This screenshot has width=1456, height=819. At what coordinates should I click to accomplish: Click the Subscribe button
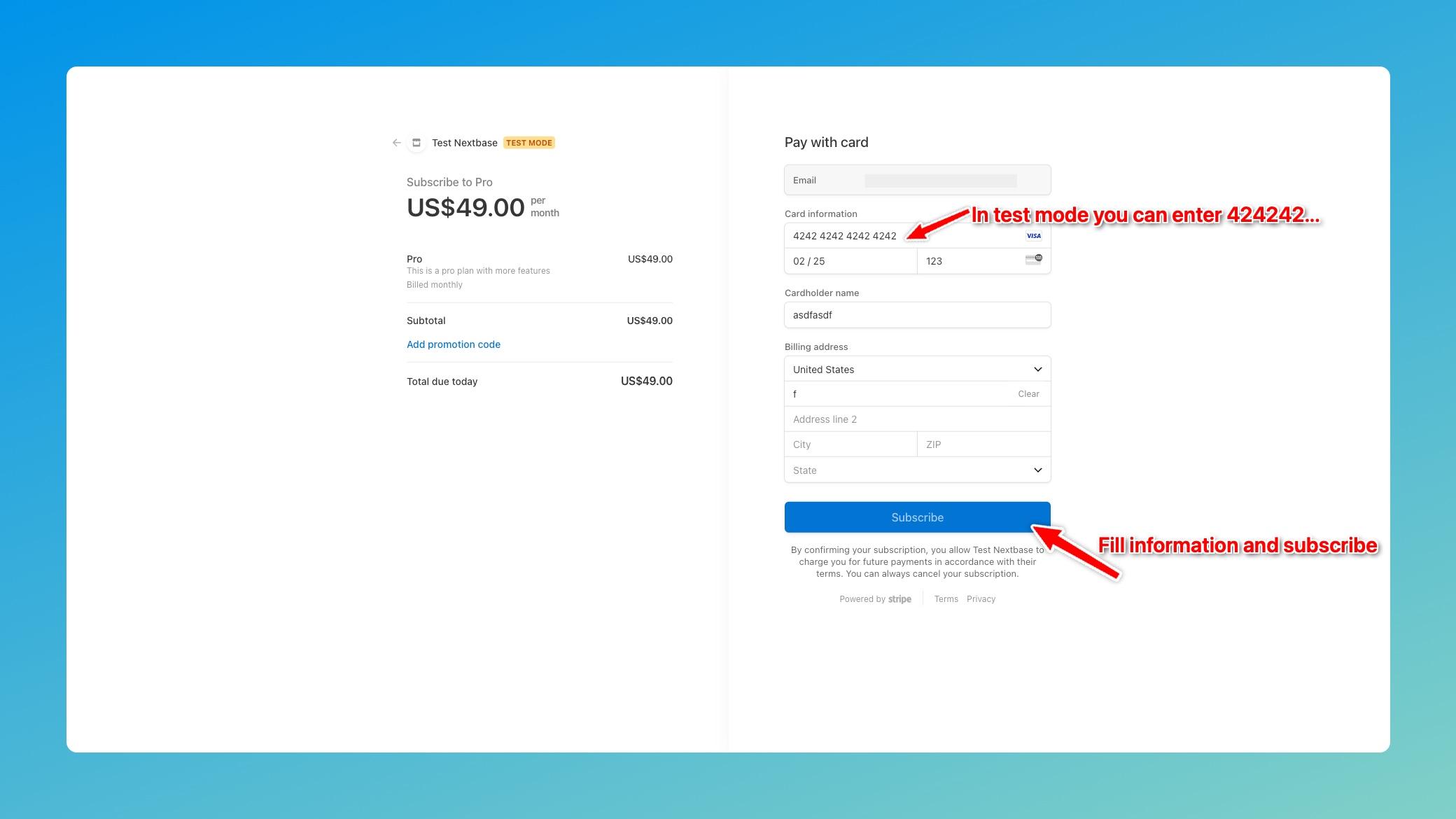tap(917, 517)
